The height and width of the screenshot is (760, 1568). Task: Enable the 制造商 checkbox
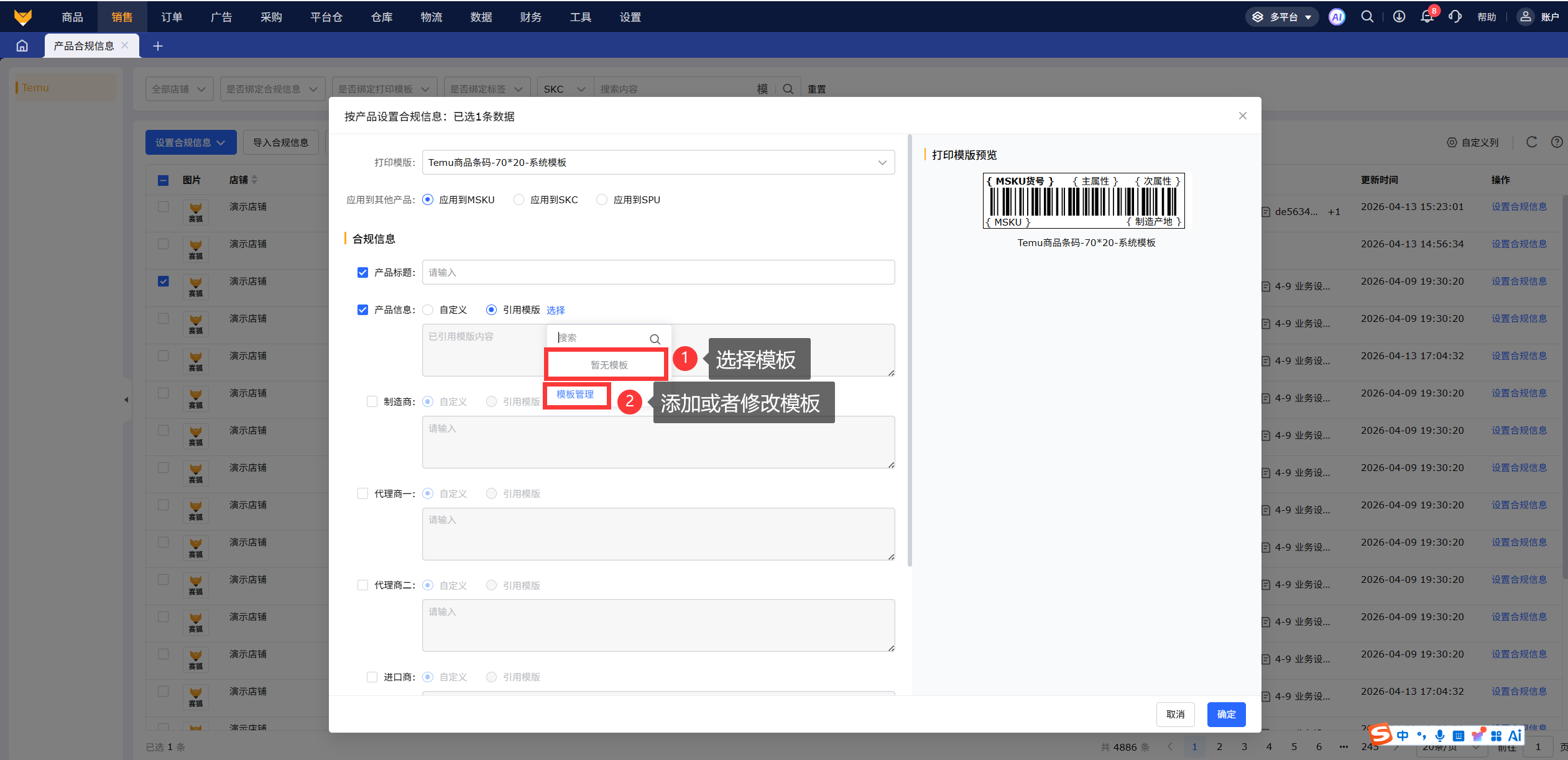pos(372,401)
